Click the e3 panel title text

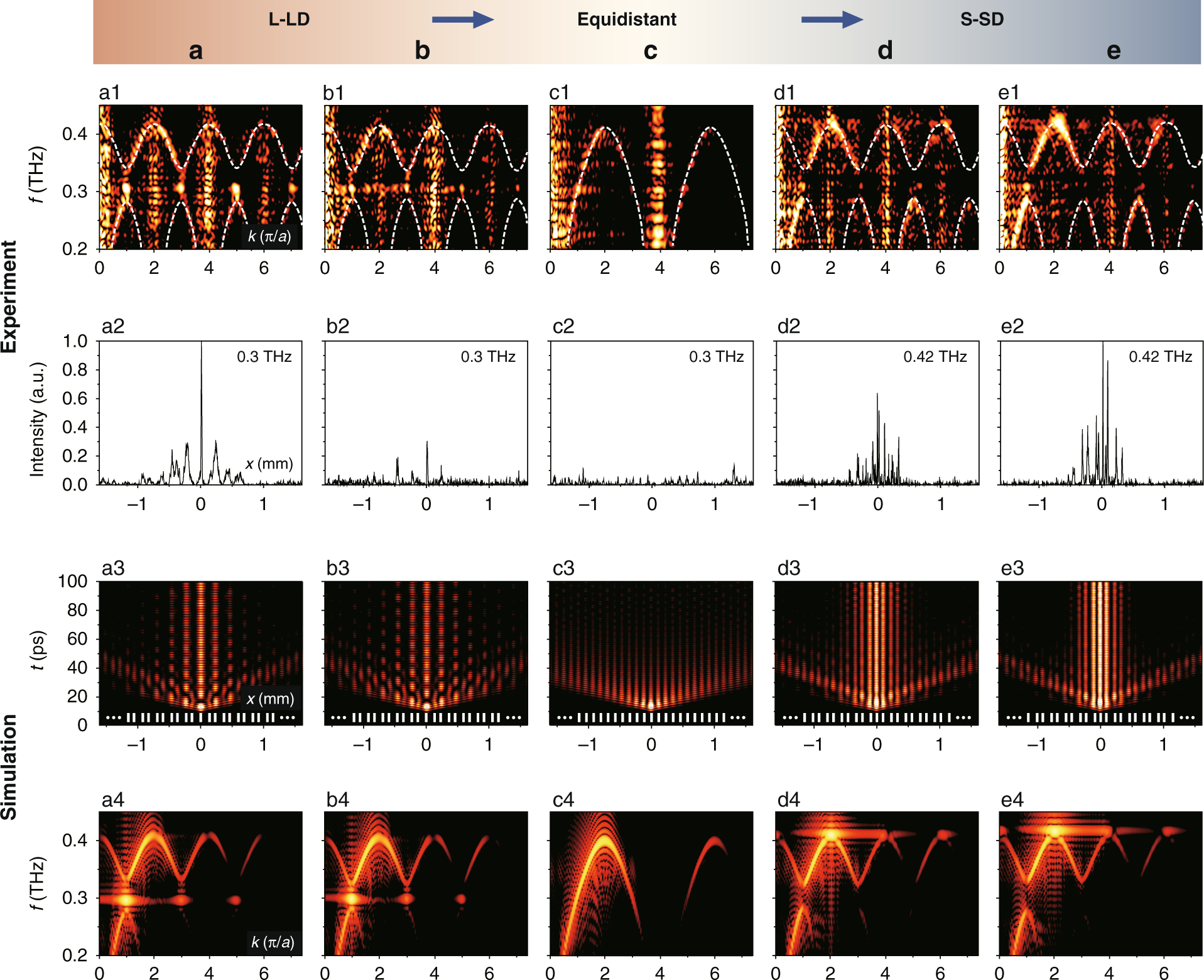1012,568
